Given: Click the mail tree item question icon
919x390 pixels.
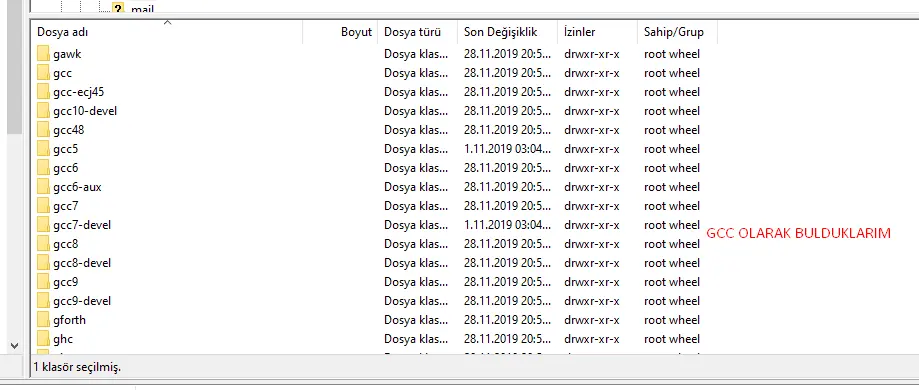Looking at the screenshot, I should (118, 8).
